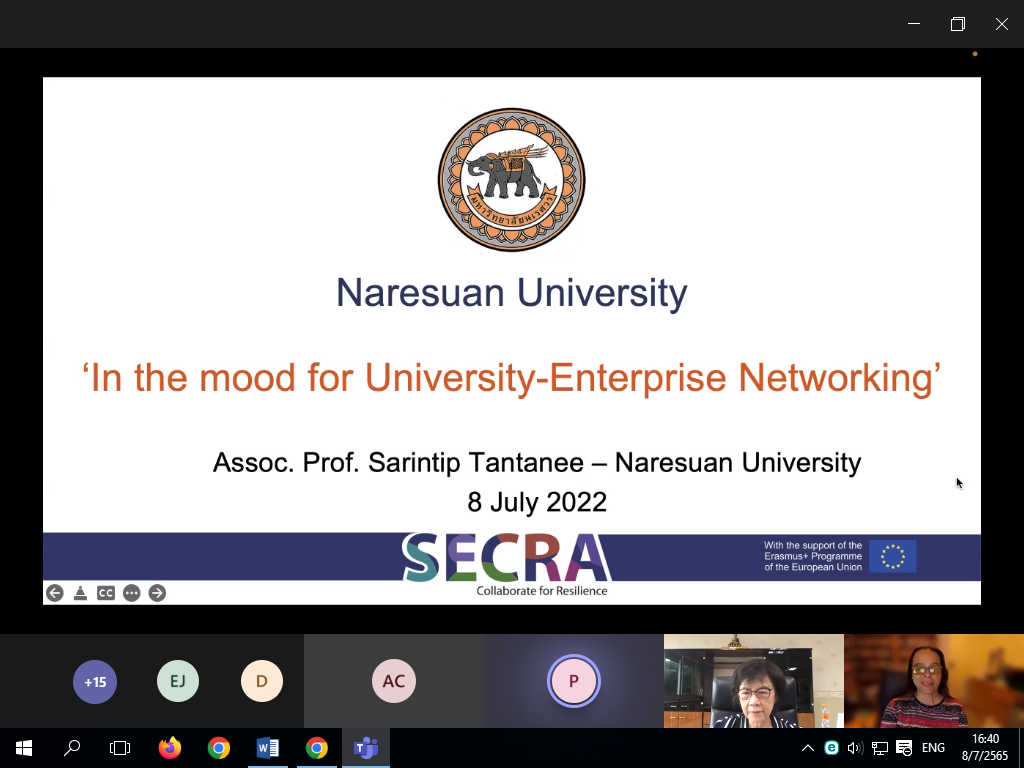This screenshot has width=1024, height=768.
Task: Click the 'Collaborate for Resilience' tagline
Action: point(542,590)
